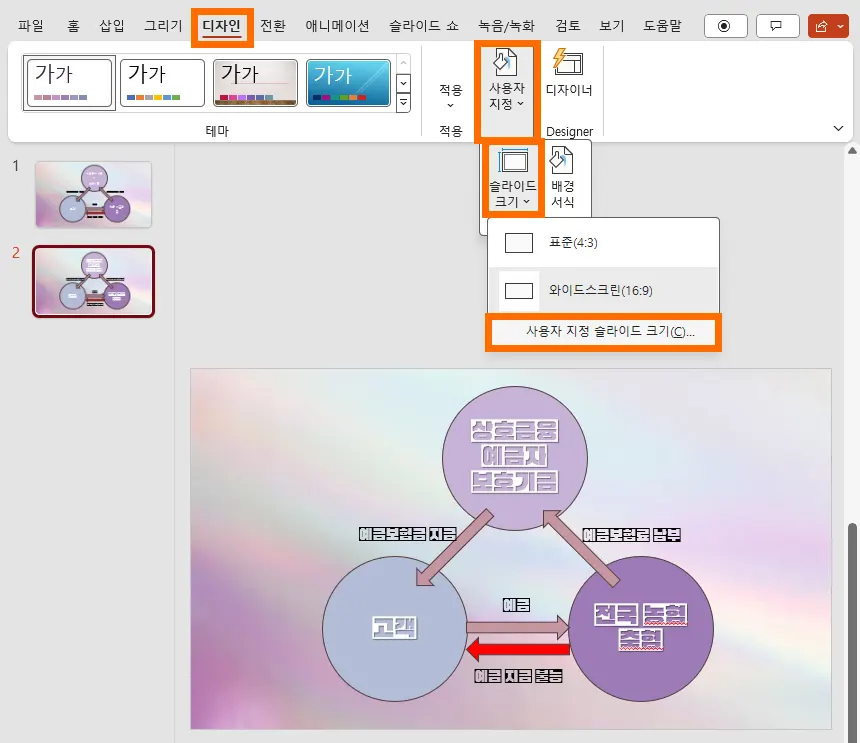Select the 상호금융 예금자 보호기금 circle

(x=514, y=458)
